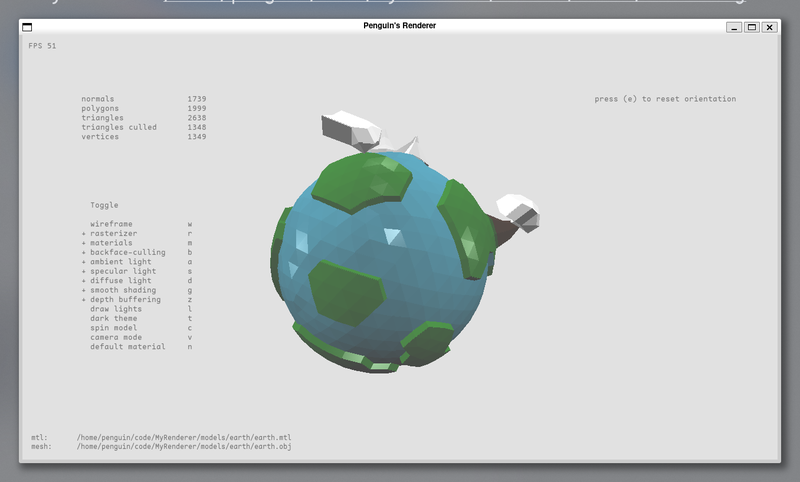800x482 pixels.
Task: Click the w key hint for wireframe
Action: [190, 224]
